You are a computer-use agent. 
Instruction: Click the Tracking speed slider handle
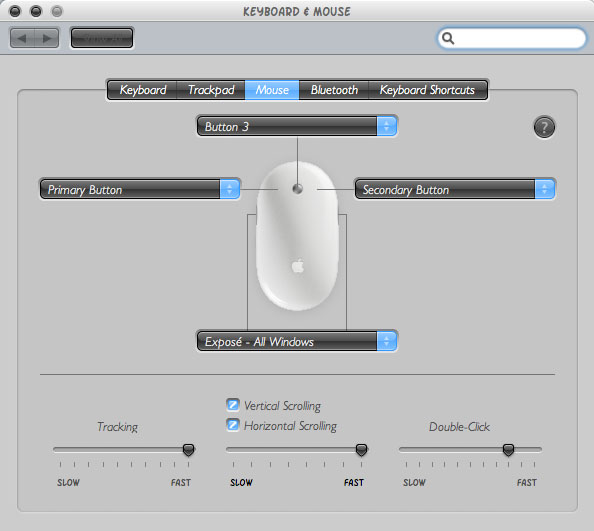pos(188,450)
